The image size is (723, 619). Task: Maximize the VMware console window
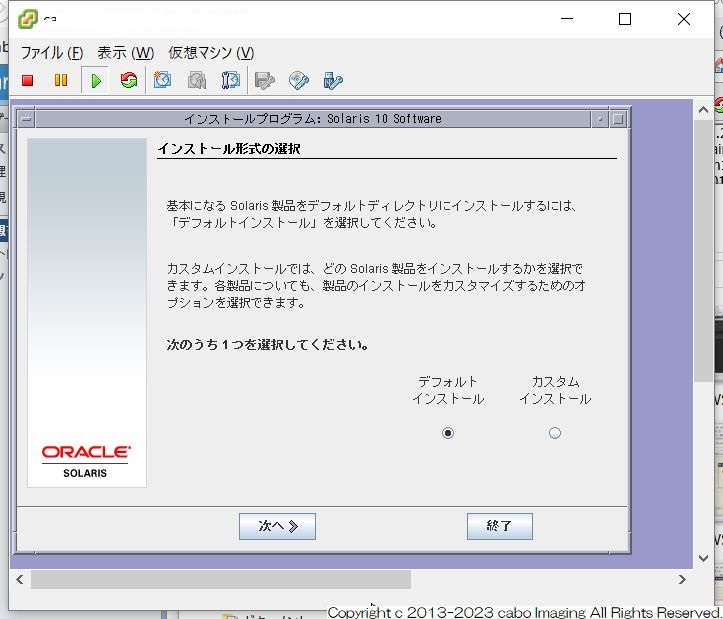pyautogui.click(x=625, y=19)
